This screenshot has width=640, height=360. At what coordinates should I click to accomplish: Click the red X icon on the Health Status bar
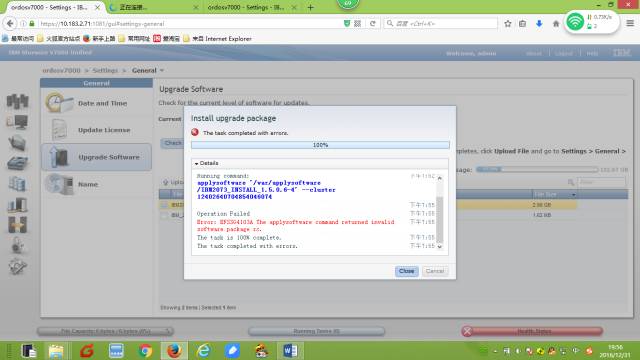coord(468,331)
